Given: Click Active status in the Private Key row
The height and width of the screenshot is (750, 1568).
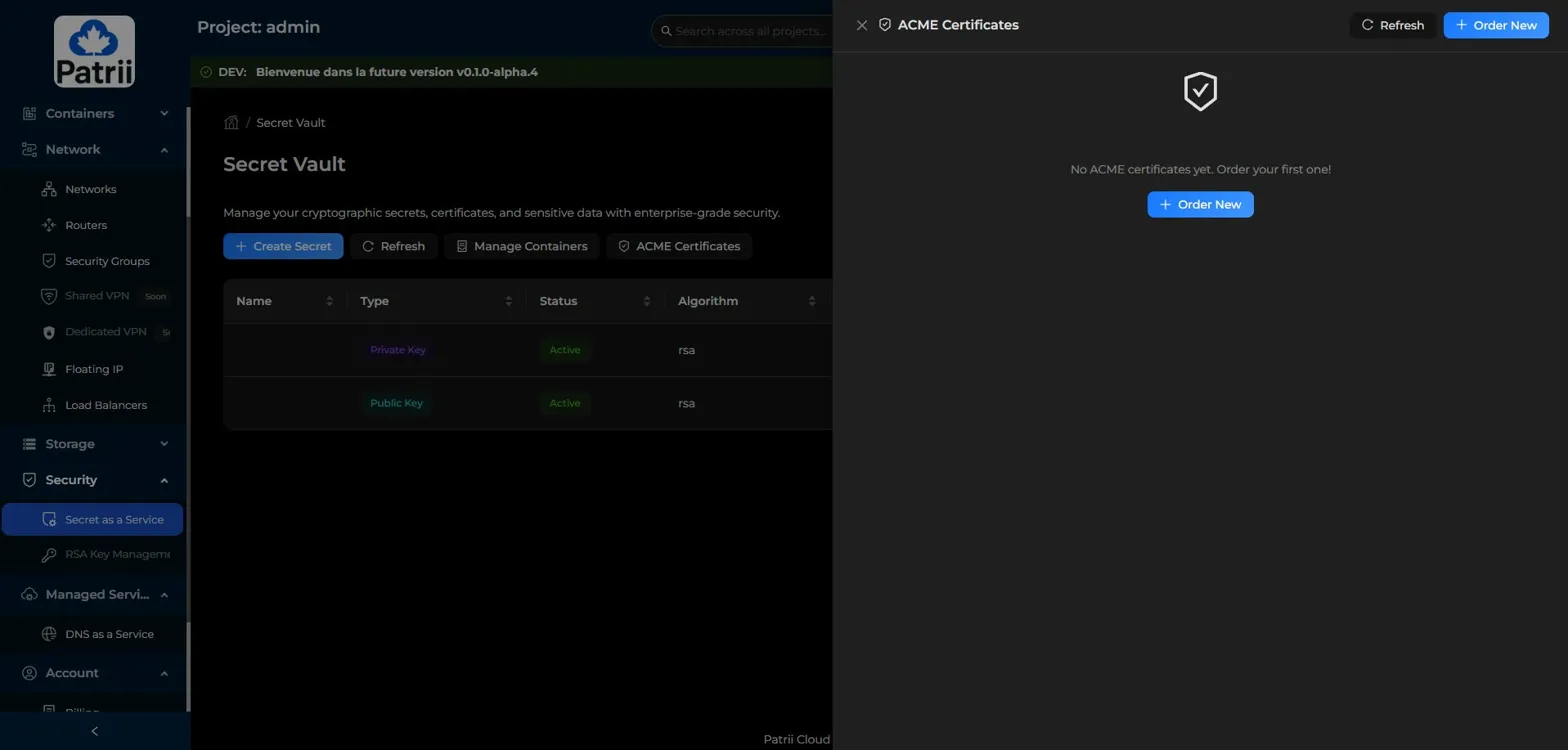Looking at the screenshot, I should 565,350.
